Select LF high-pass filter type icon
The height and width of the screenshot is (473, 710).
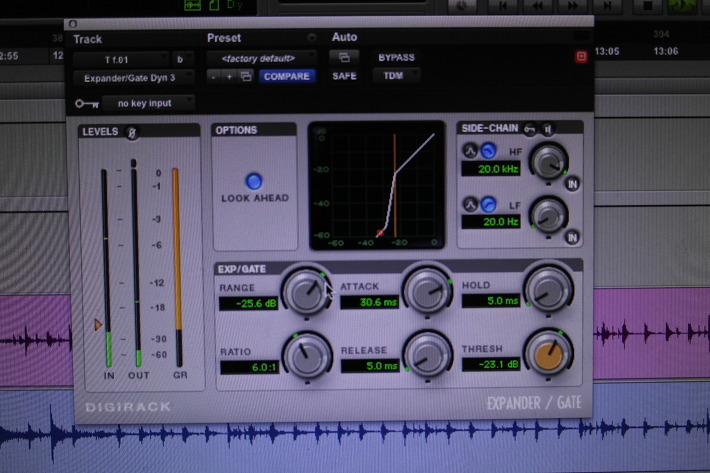pyautogui.click(x=488, y=205)
